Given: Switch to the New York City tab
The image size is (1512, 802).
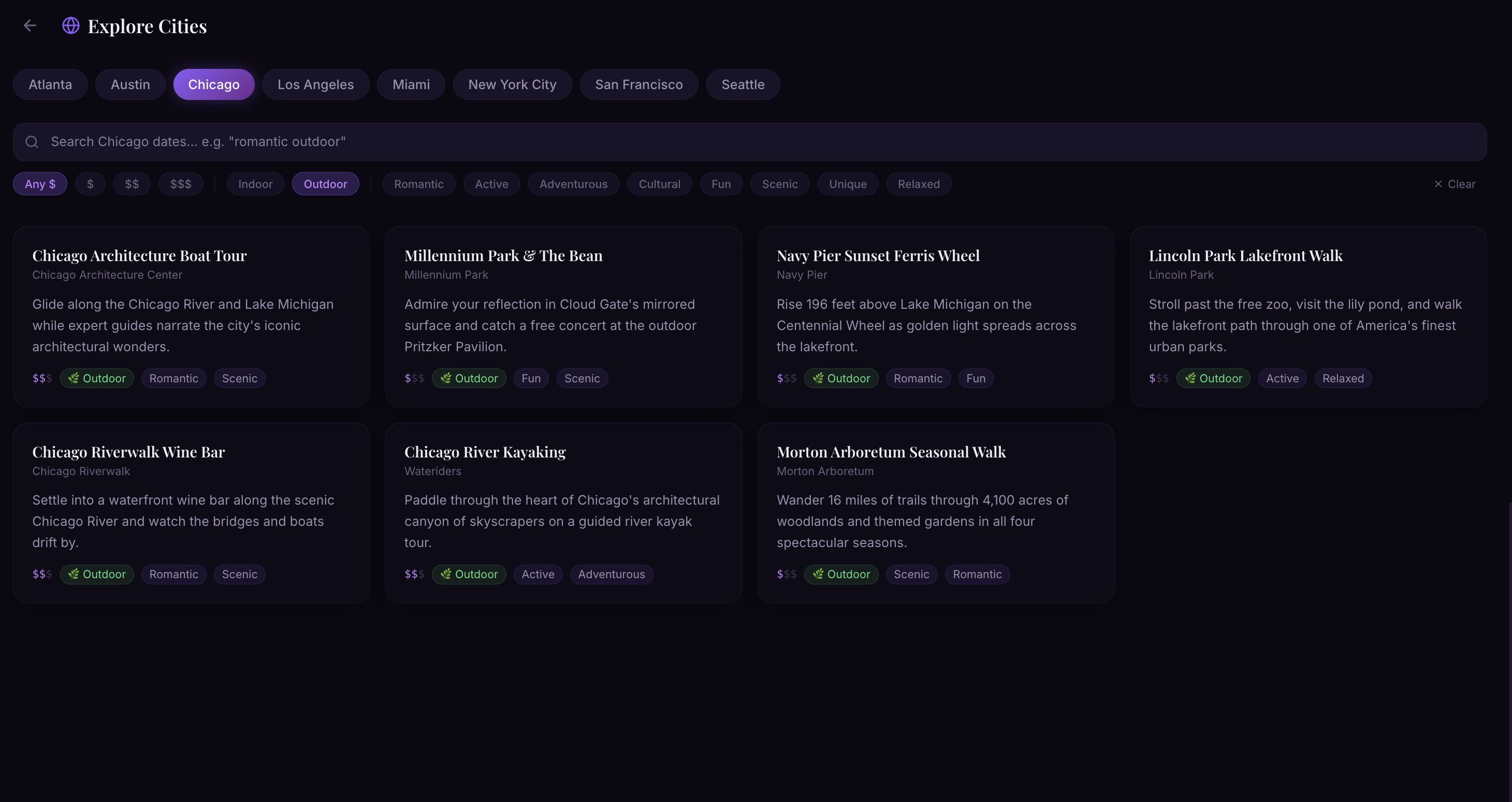Looking at the screenshot, I should pyautogui.click(x=512, y=84).
